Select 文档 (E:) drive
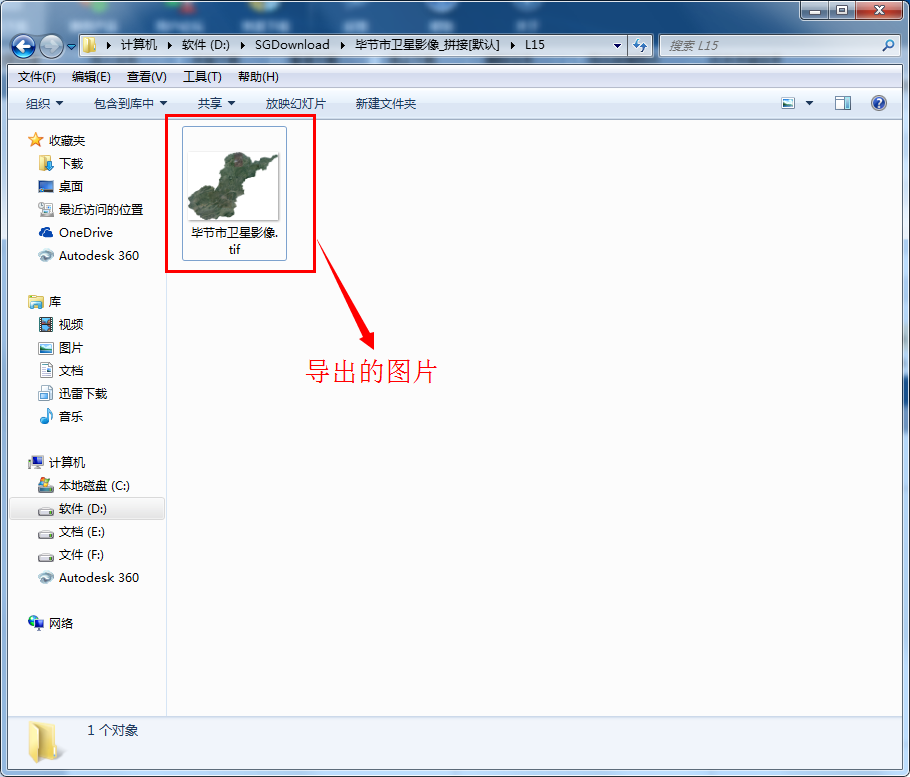This screenshot has width=910, height=777. (71, 532)
